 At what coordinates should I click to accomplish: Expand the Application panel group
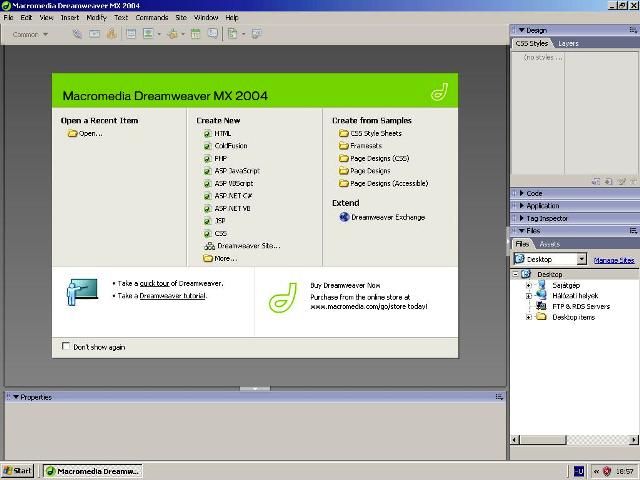pos(521,206)
